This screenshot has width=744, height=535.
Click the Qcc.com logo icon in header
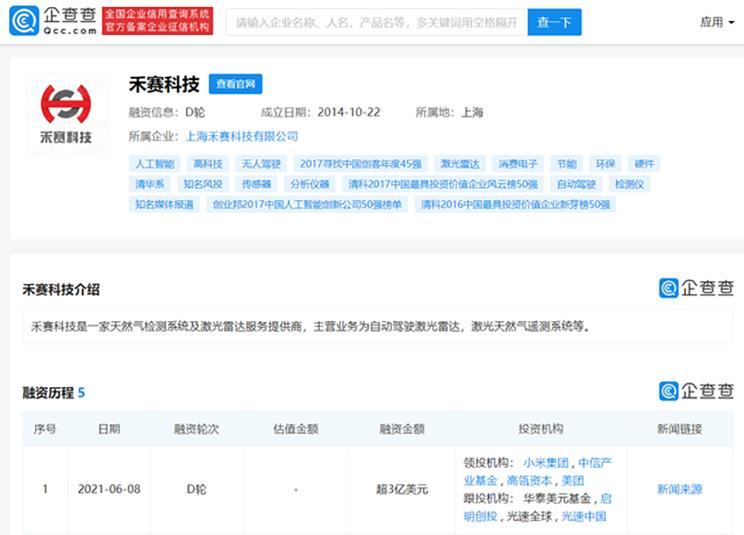tap(24, 21)
